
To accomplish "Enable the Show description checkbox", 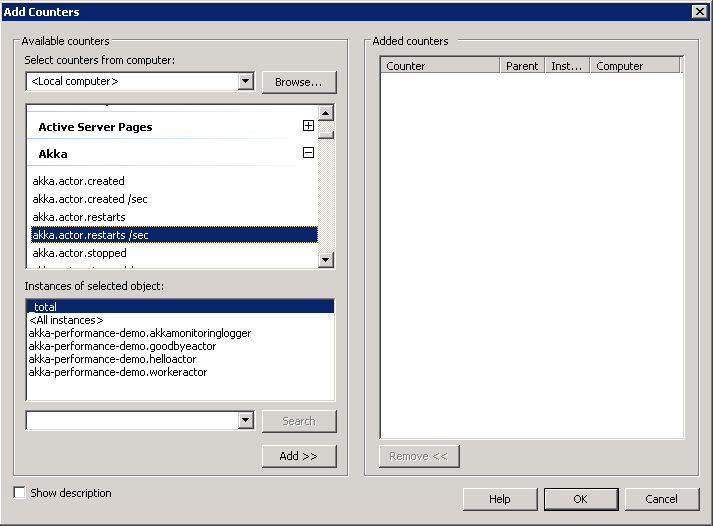I will click(20, 493).
